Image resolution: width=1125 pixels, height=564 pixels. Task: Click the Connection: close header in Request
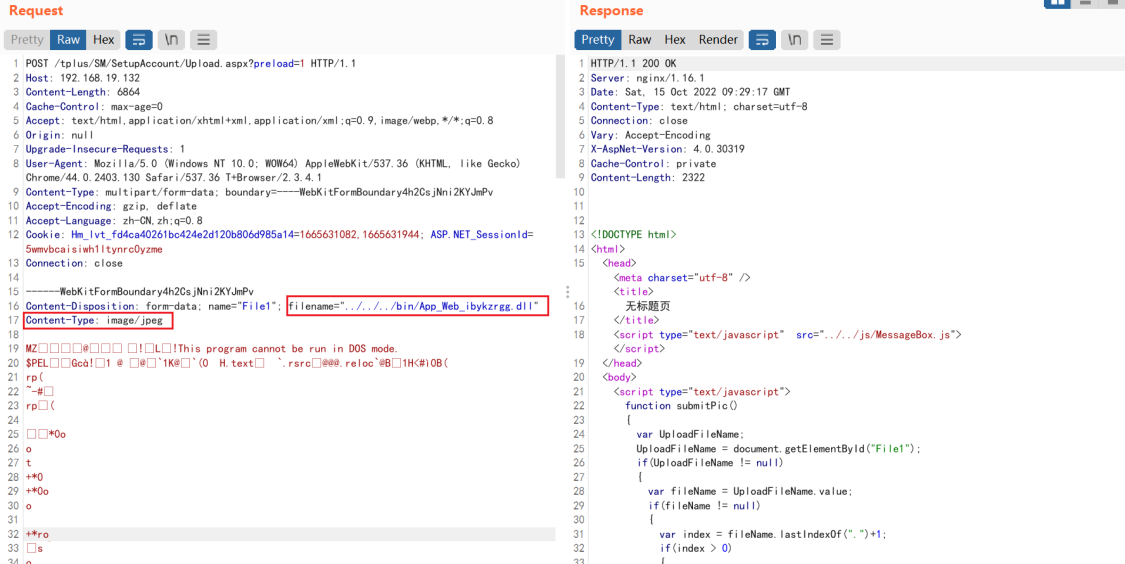click(74, 263)
